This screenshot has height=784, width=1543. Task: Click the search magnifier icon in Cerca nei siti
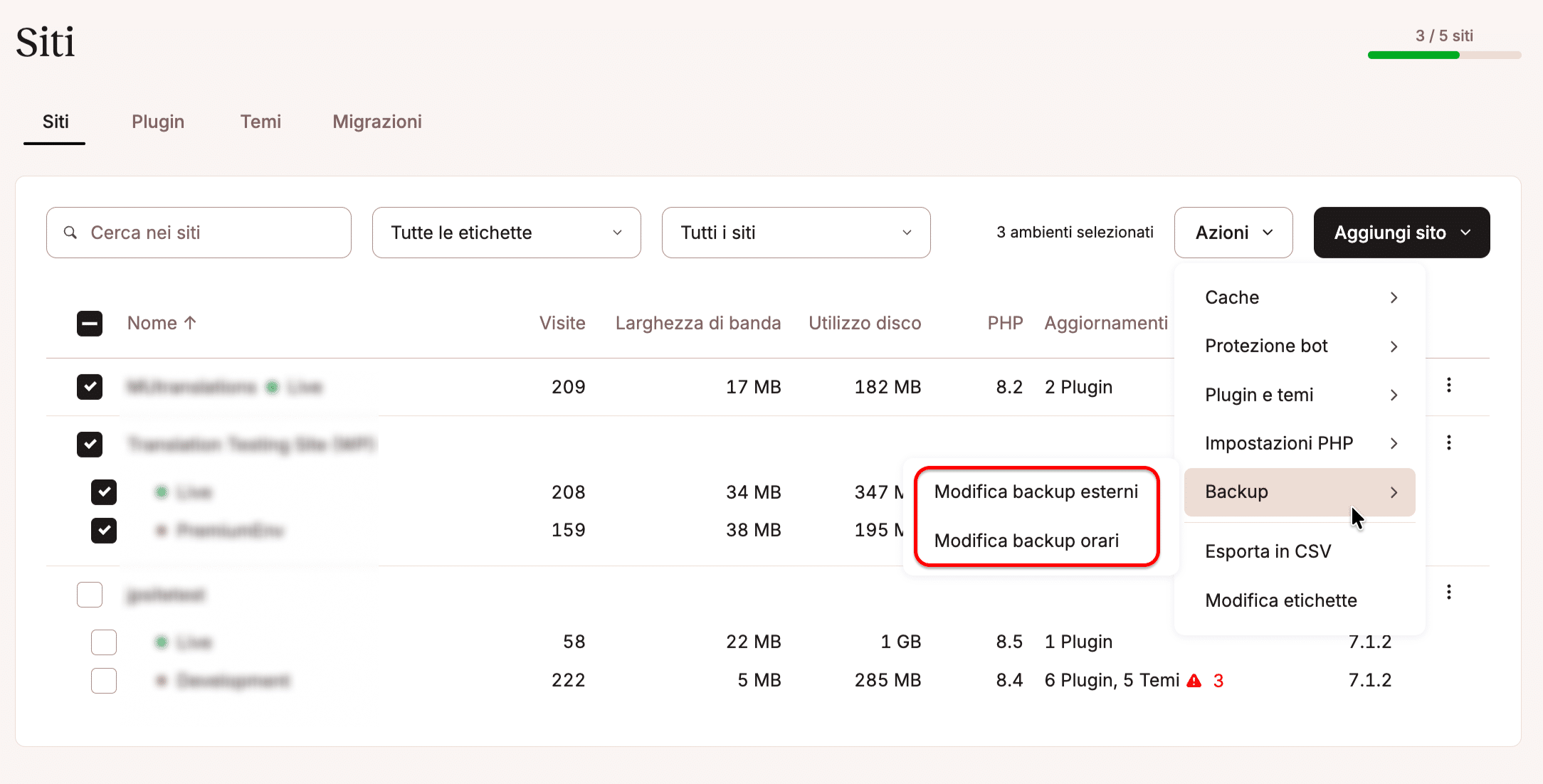pyautogui.click(x=70, y=233)
